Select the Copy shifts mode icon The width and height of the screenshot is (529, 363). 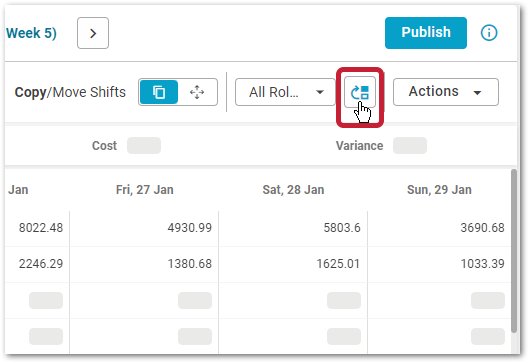(x=159, y=92)
